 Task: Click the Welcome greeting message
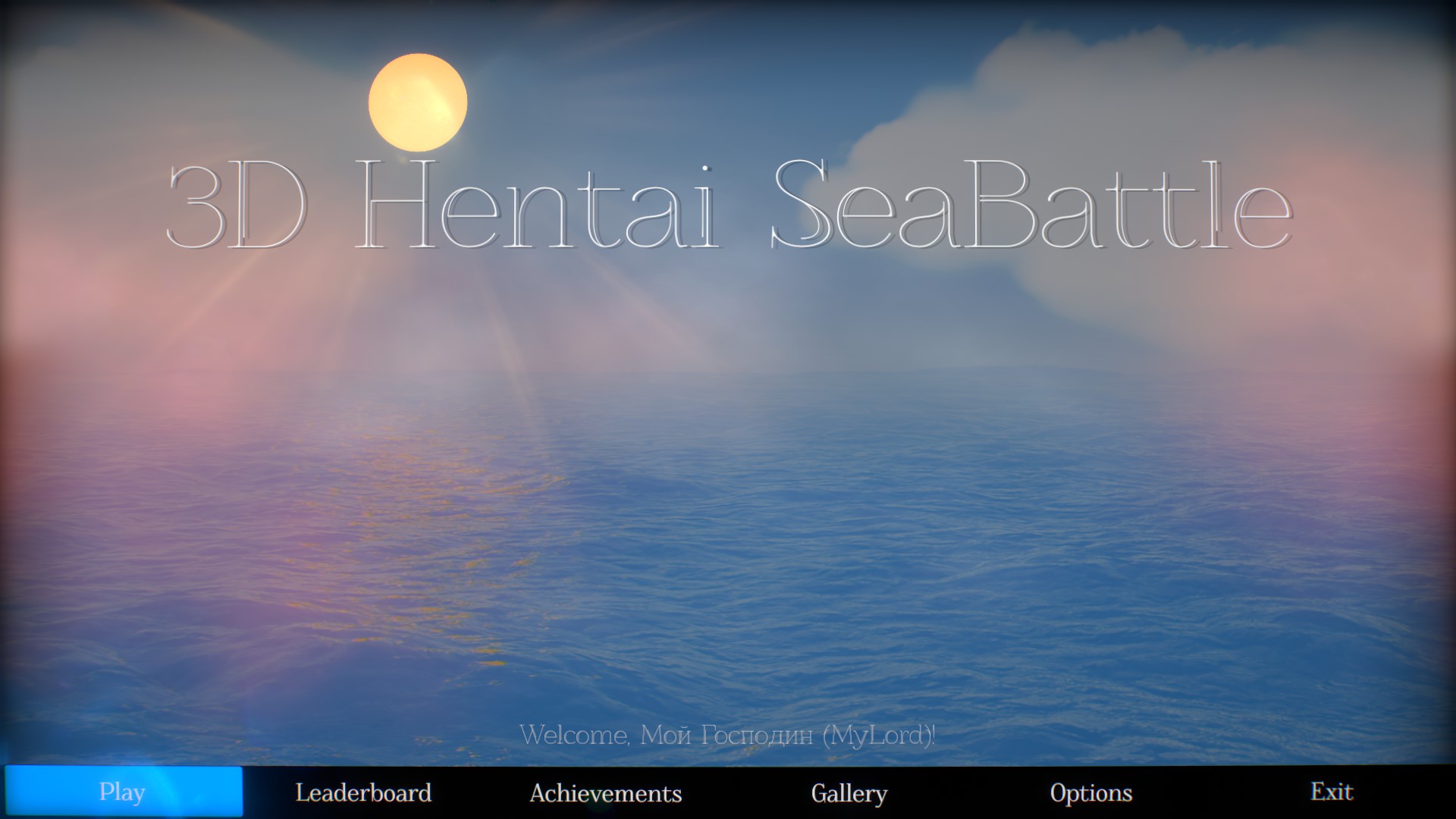(727, 735)
